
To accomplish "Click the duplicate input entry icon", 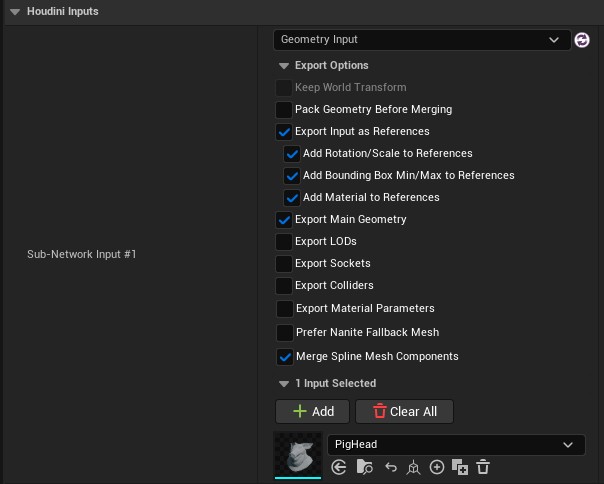I will [x=460, y=467].
